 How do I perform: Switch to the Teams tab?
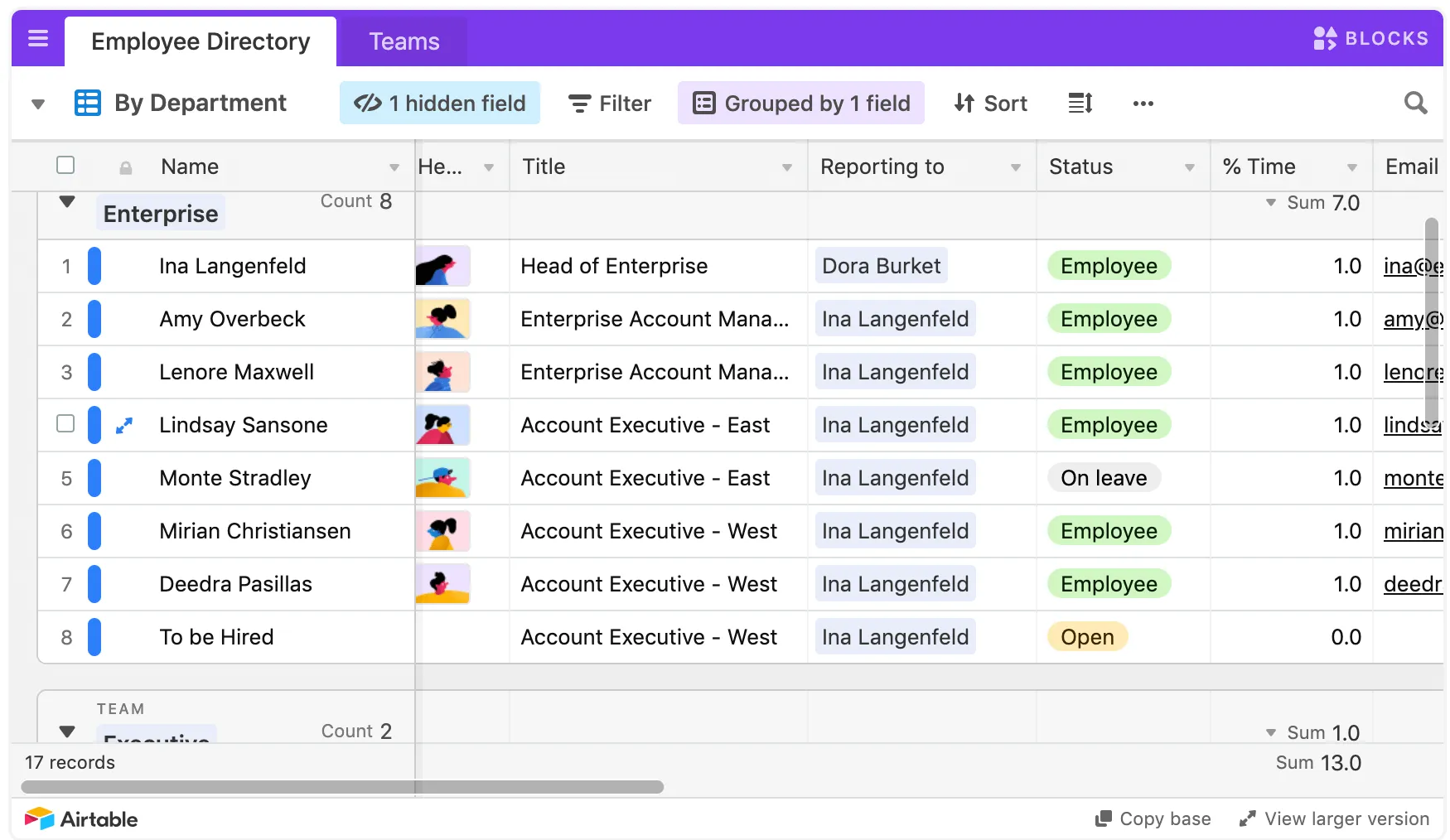point(404,41)
